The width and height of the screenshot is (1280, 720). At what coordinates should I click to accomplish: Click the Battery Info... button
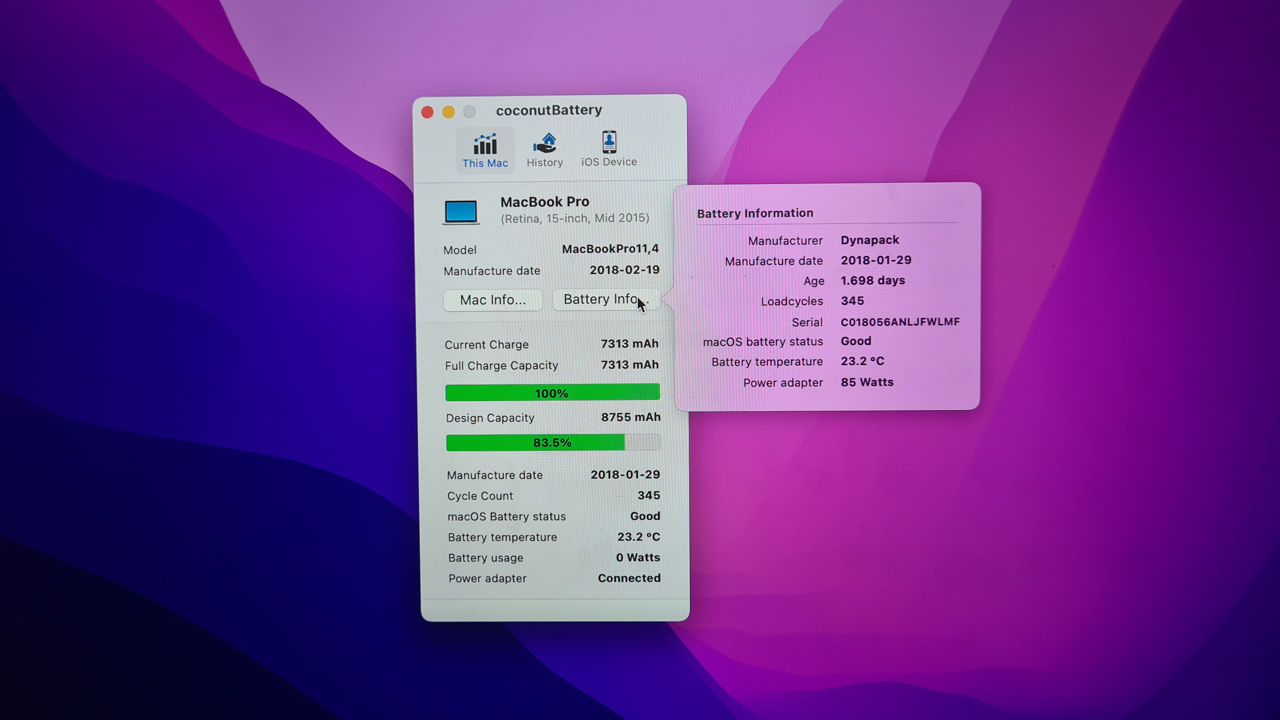pyautogui.click(x=606, y=299)
